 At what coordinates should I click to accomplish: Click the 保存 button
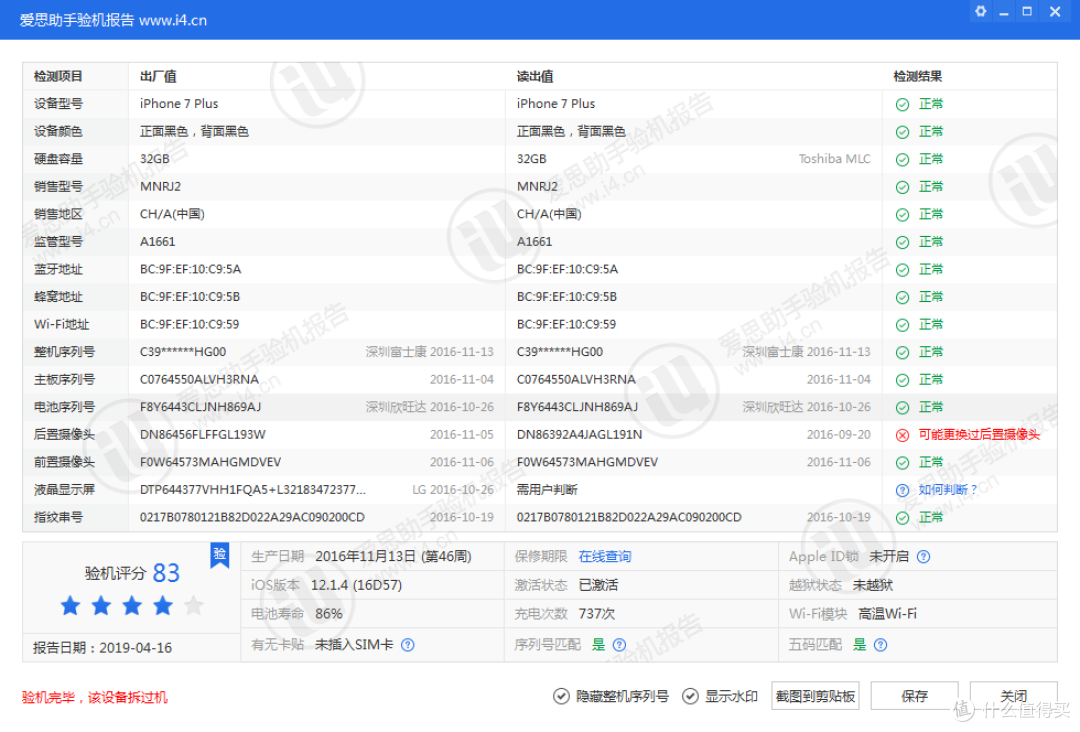(x=914, y=696)
